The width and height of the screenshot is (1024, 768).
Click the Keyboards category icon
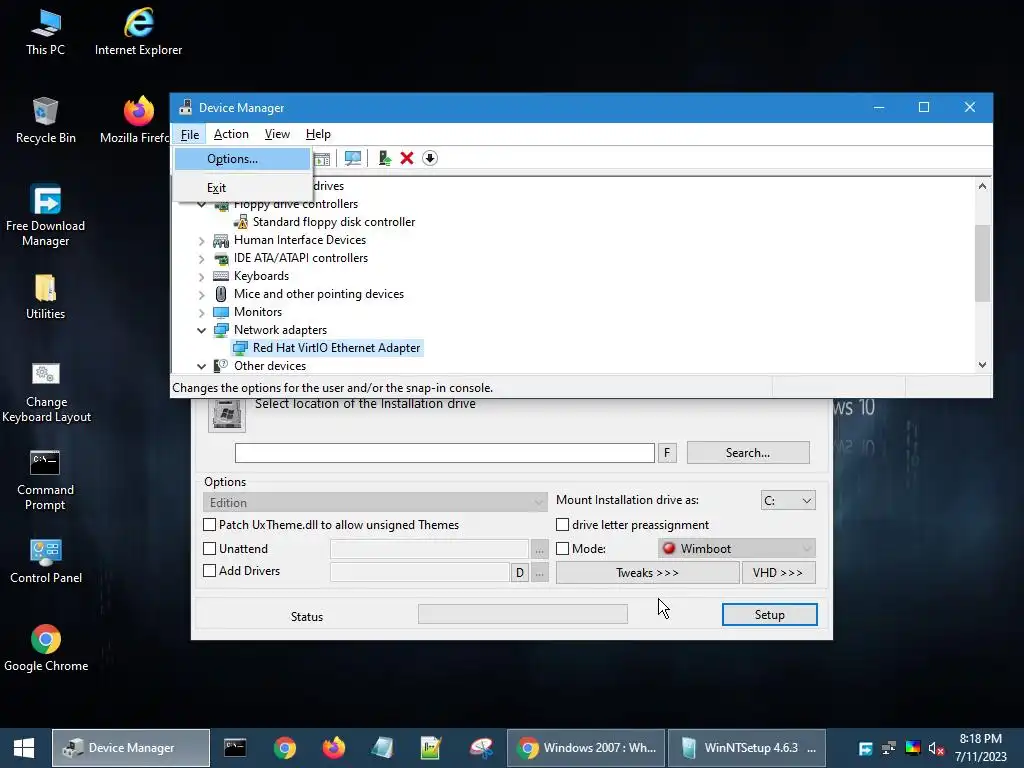221,276
